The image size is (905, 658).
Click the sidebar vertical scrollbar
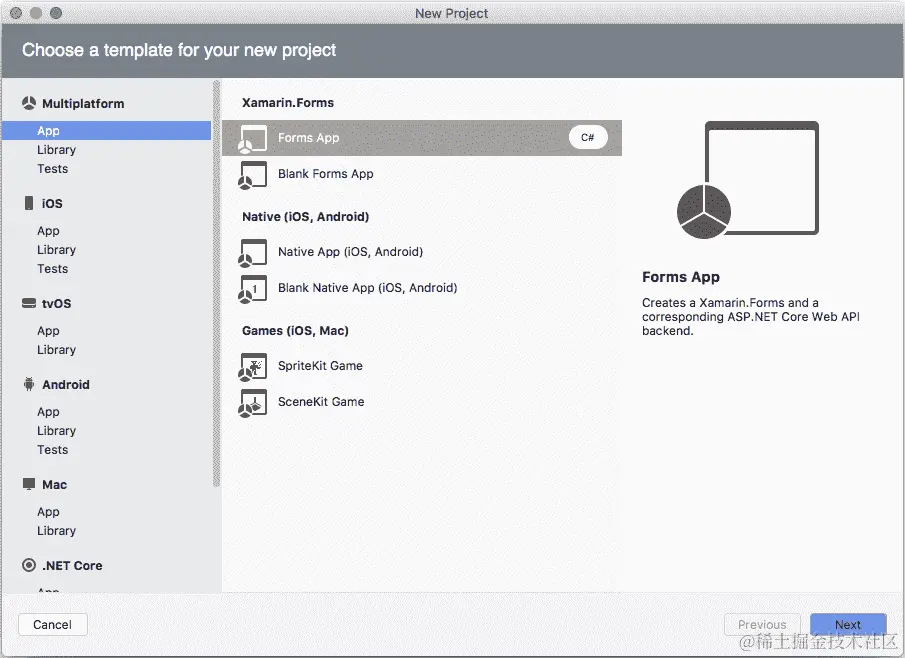[x=216, y=284]
